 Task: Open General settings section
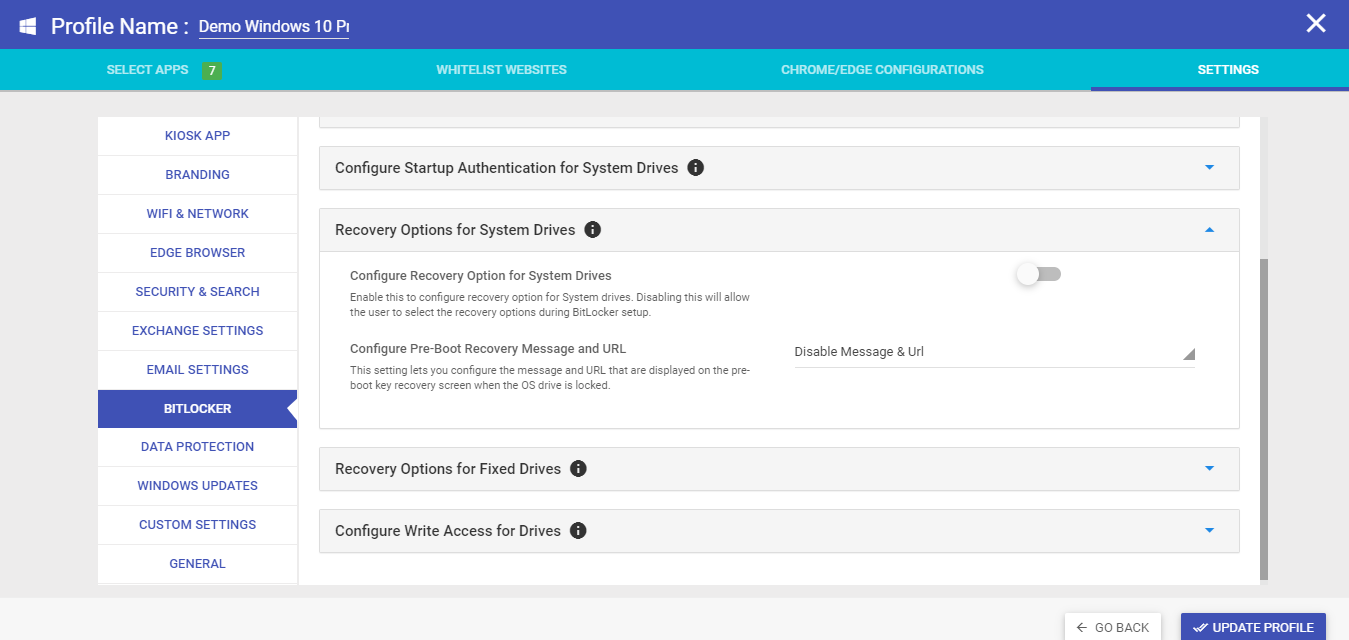pos(198,564)
